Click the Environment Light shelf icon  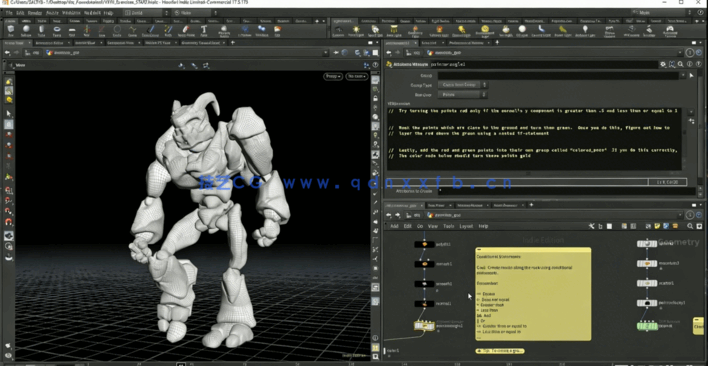point(484,30)
